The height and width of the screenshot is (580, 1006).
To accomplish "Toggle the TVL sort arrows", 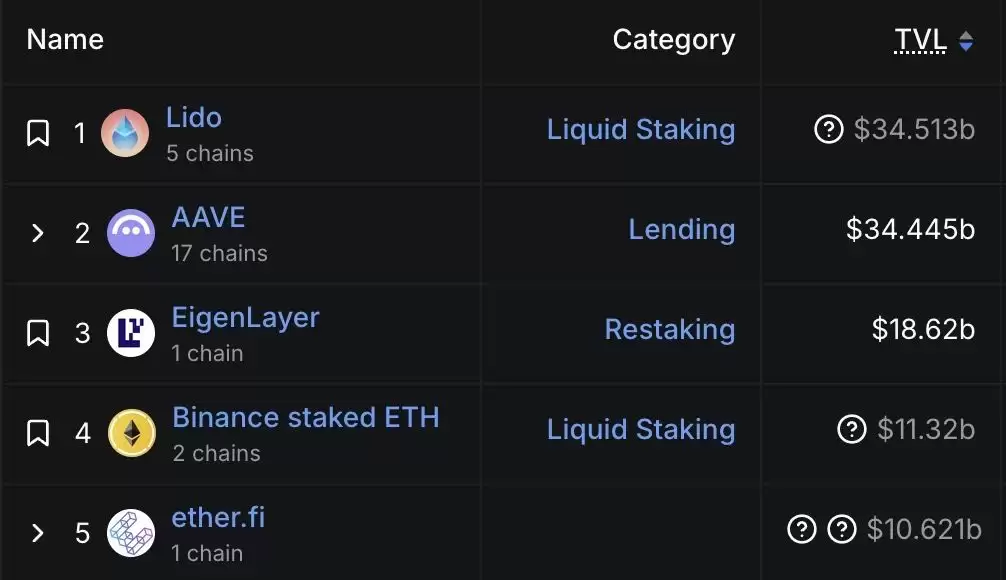I will 964,40.
